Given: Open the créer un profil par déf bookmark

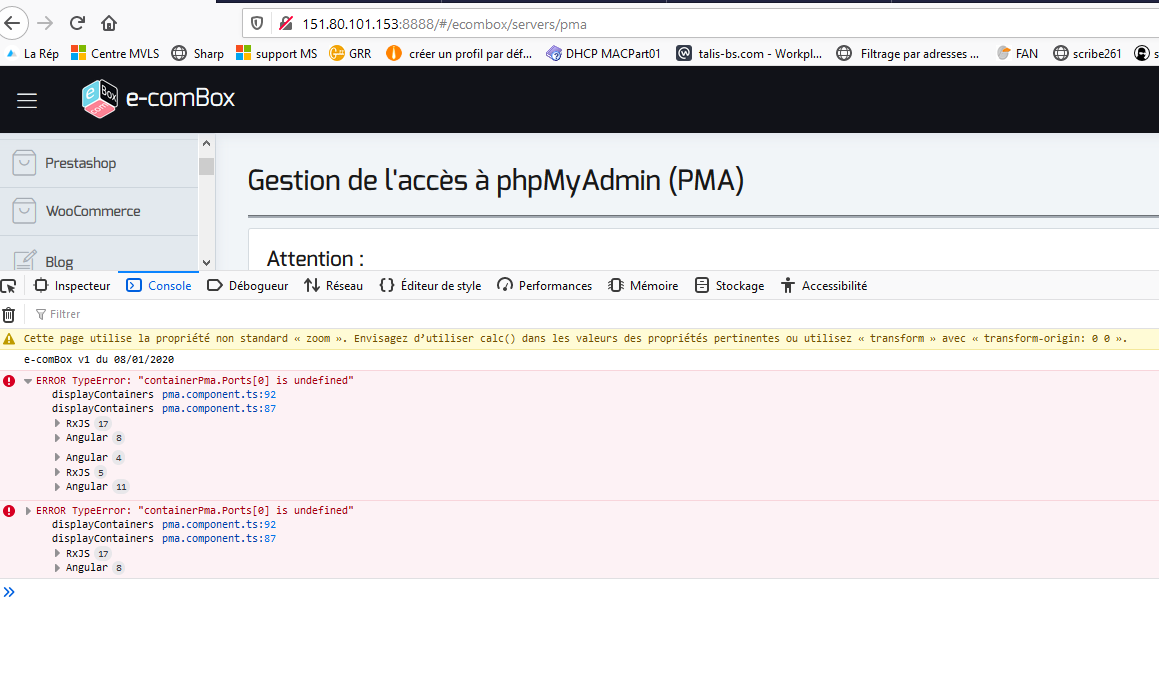Looking at the screenshot, I should point(459,53).
